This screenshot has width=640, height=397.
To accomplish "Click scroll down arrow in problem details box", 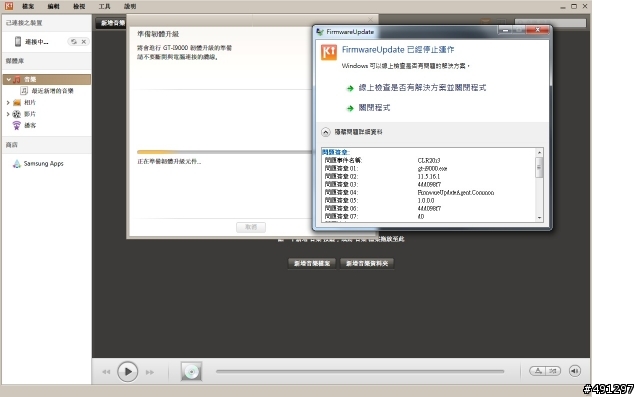I will (x=539, y=218).
